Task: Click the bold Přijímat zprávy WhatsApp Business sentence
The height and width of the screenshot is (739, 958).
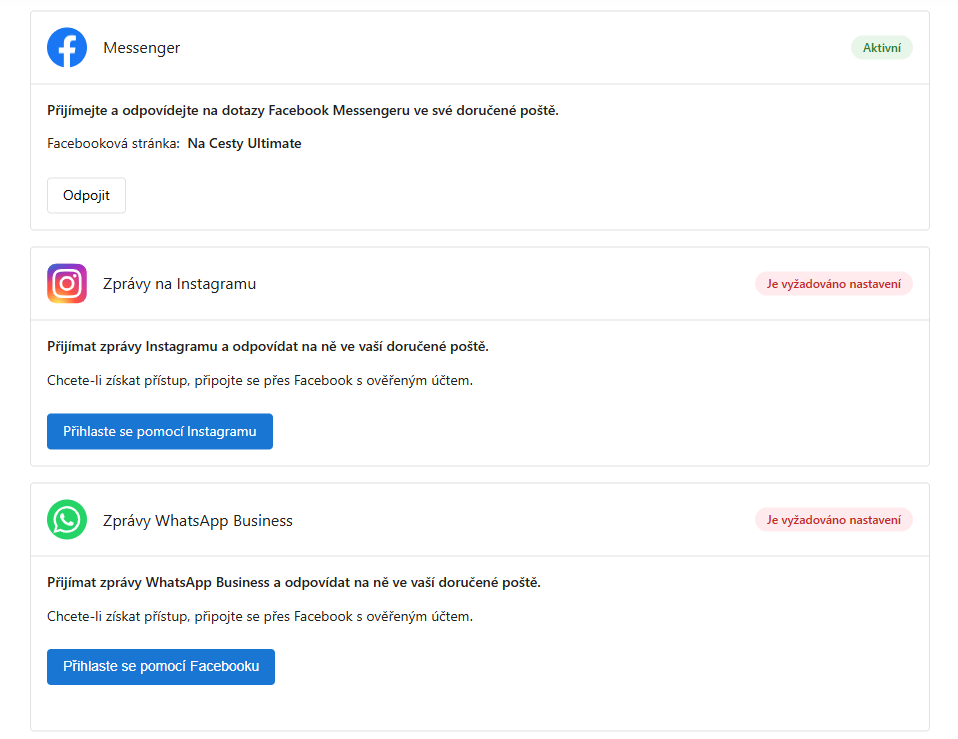Action: coord(294,583)
